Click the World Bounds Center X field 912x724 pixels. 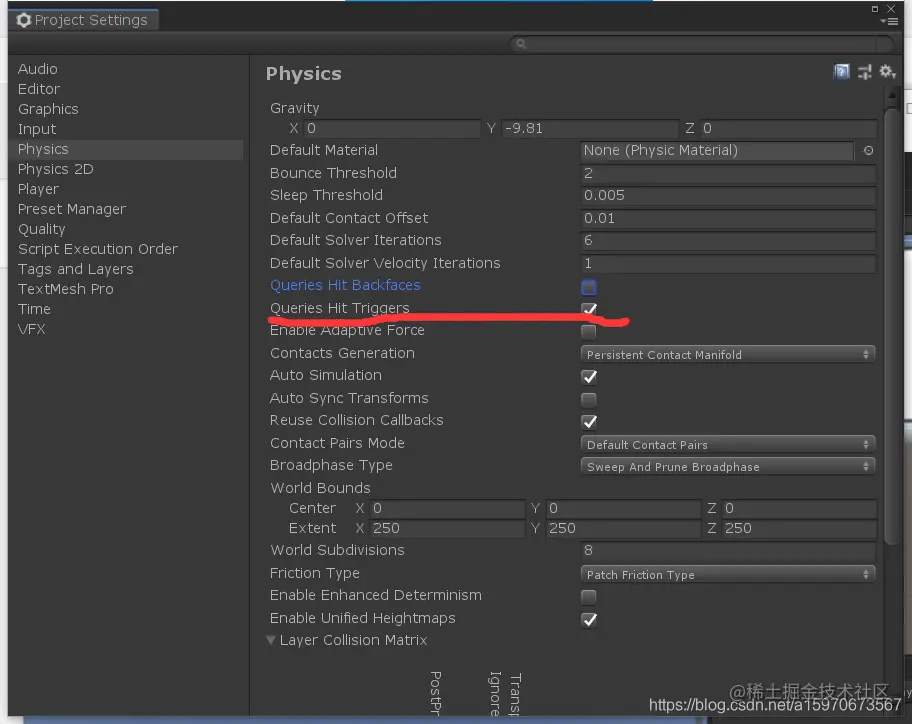[447, 509]
